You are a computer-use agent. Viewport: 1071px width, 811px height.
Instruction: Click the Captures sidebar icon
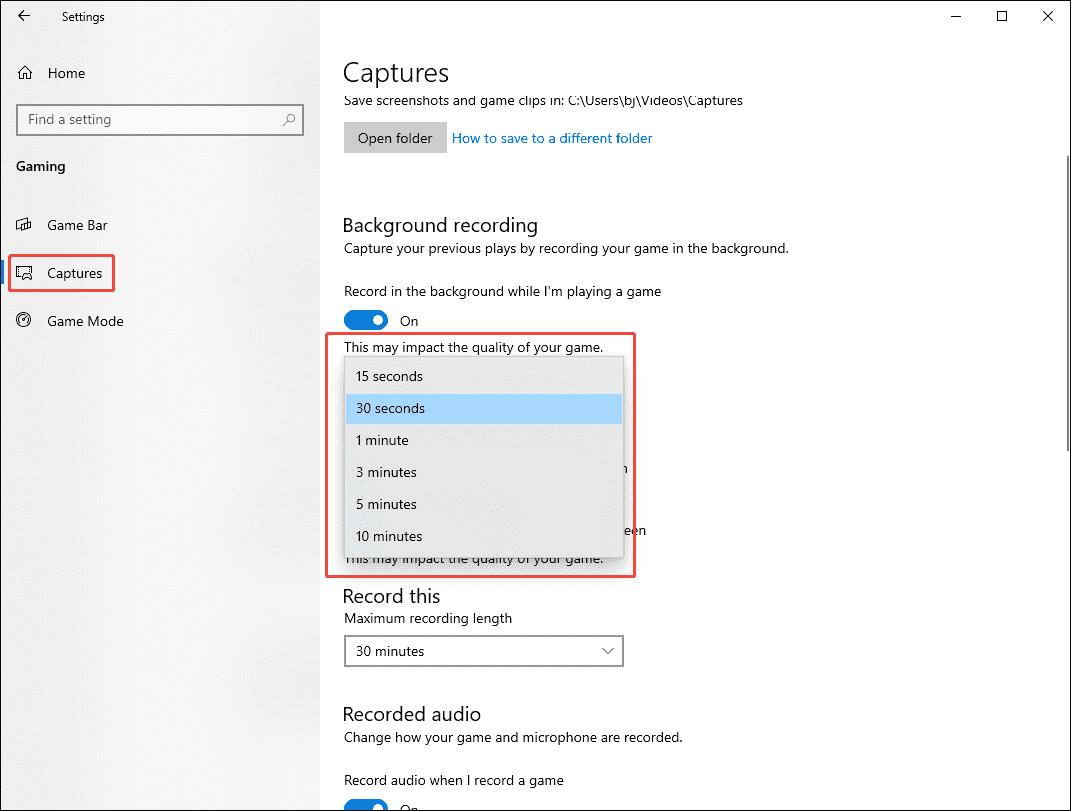click(25, 273)
